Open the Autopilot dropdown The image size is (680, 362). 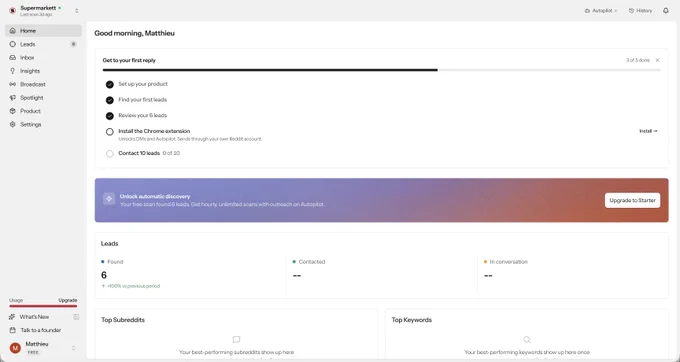[601, 10]
